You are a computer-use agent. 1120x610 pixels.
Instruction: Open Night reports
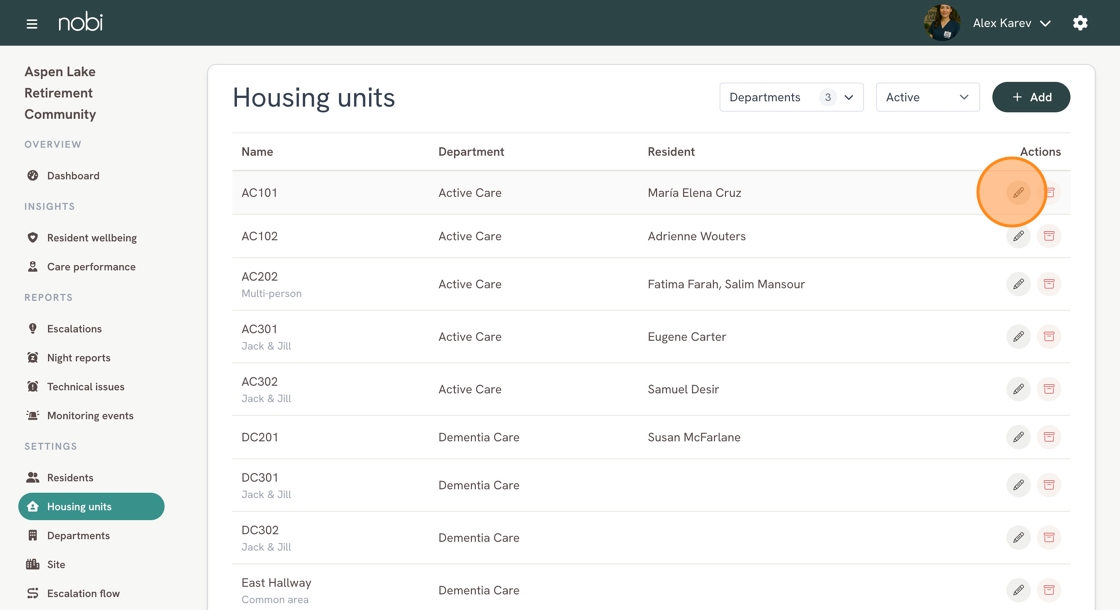coord(91,358)
